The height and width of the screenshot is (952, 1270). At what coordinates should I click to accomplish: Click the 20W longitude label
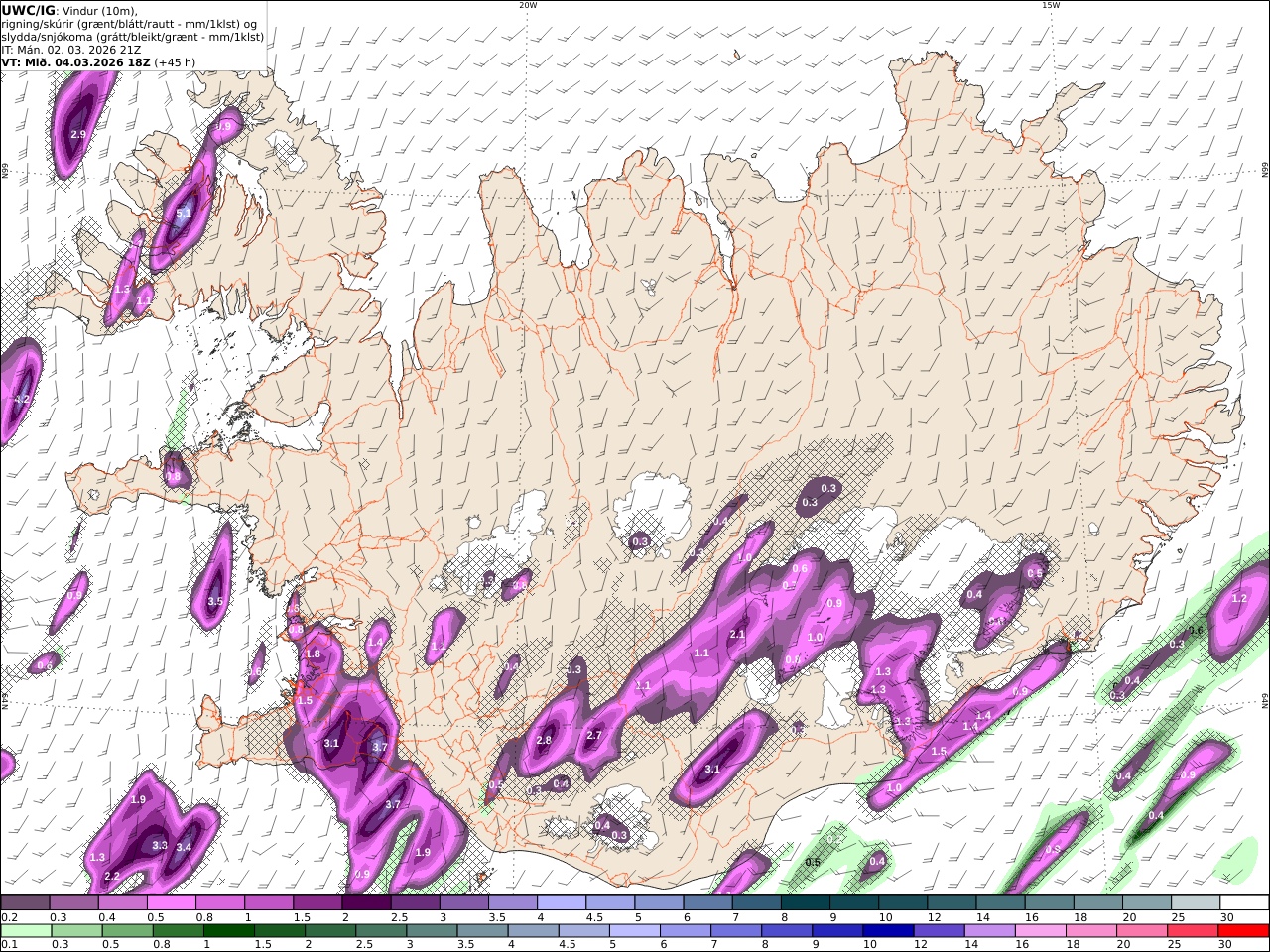tap(528, 5)
